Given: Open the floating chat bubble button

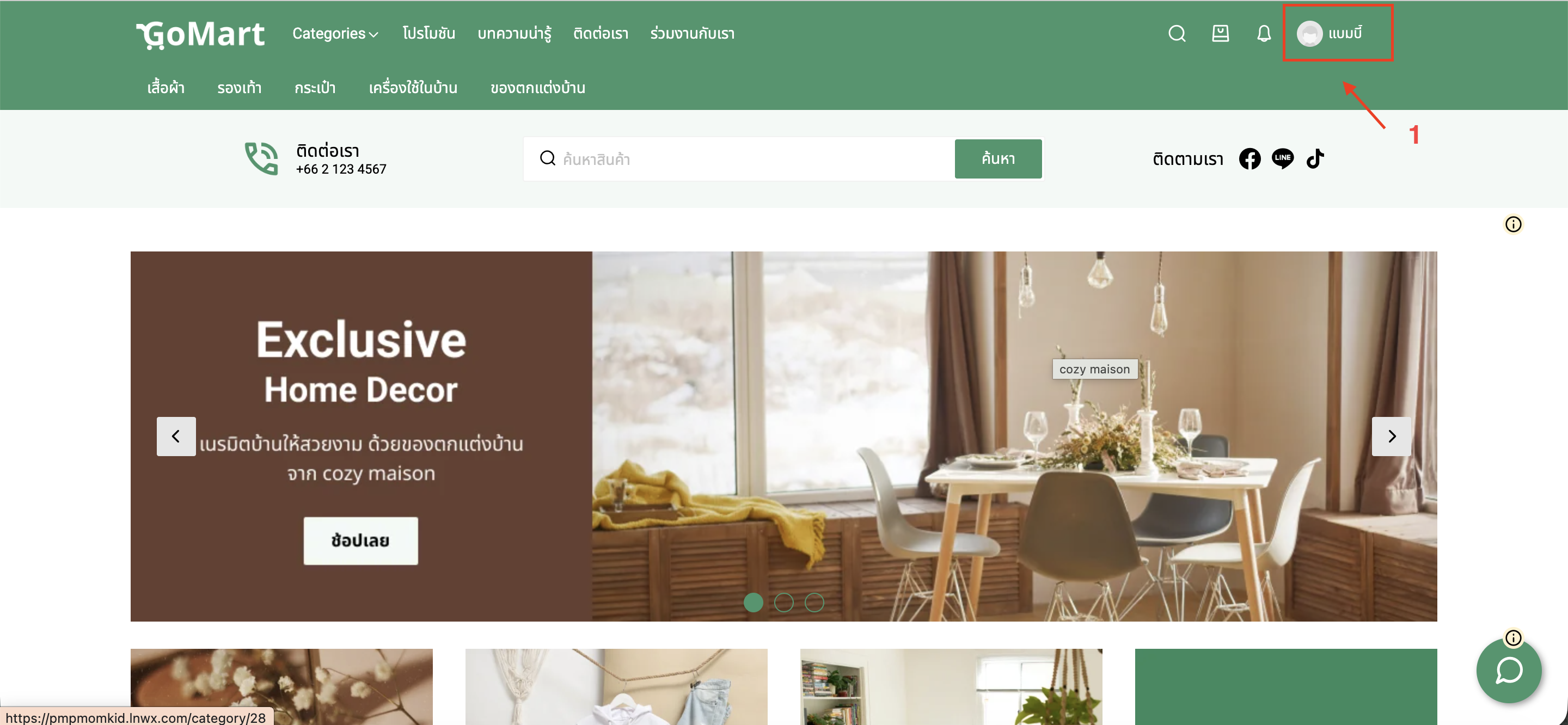Looking at the screenshot, I should (1509, 671).
